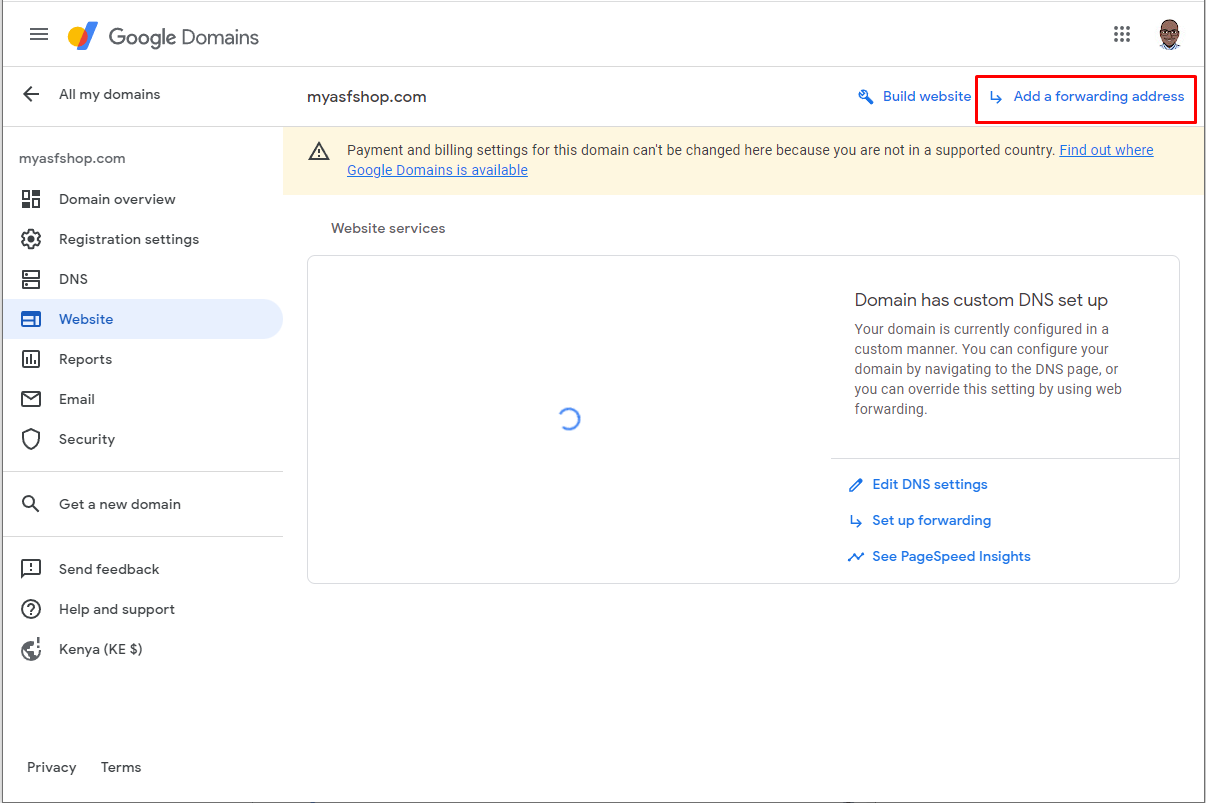
Task: Open the Google apps grid
Action: [1122, 35]
